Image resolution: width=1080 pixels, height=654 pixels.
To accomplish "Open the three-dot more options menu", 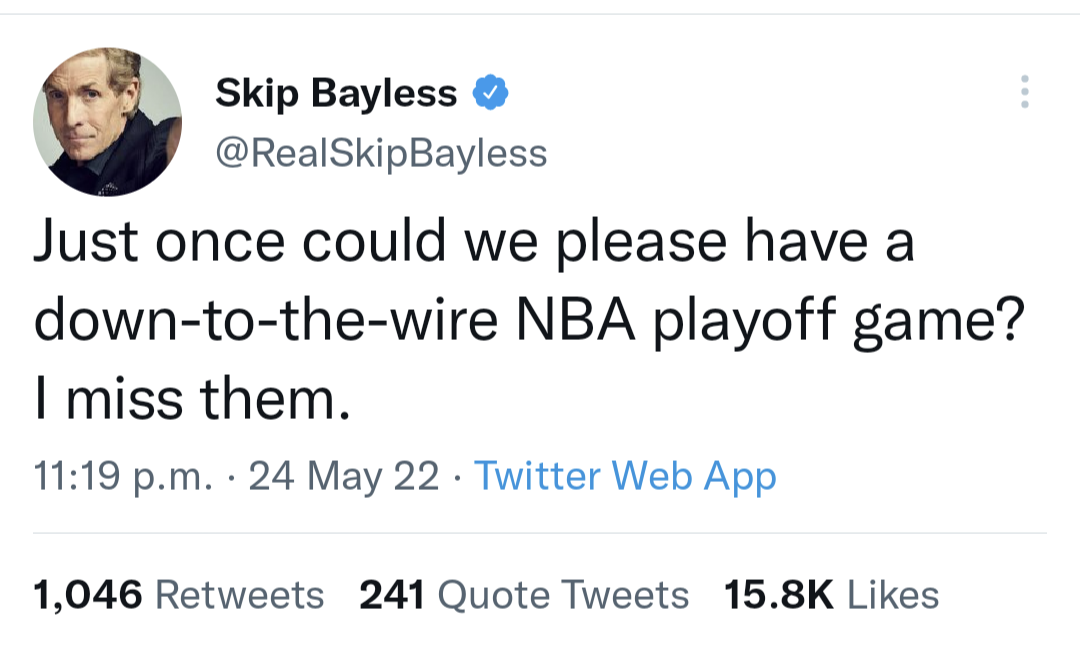I will click(x=1025, y=92).
